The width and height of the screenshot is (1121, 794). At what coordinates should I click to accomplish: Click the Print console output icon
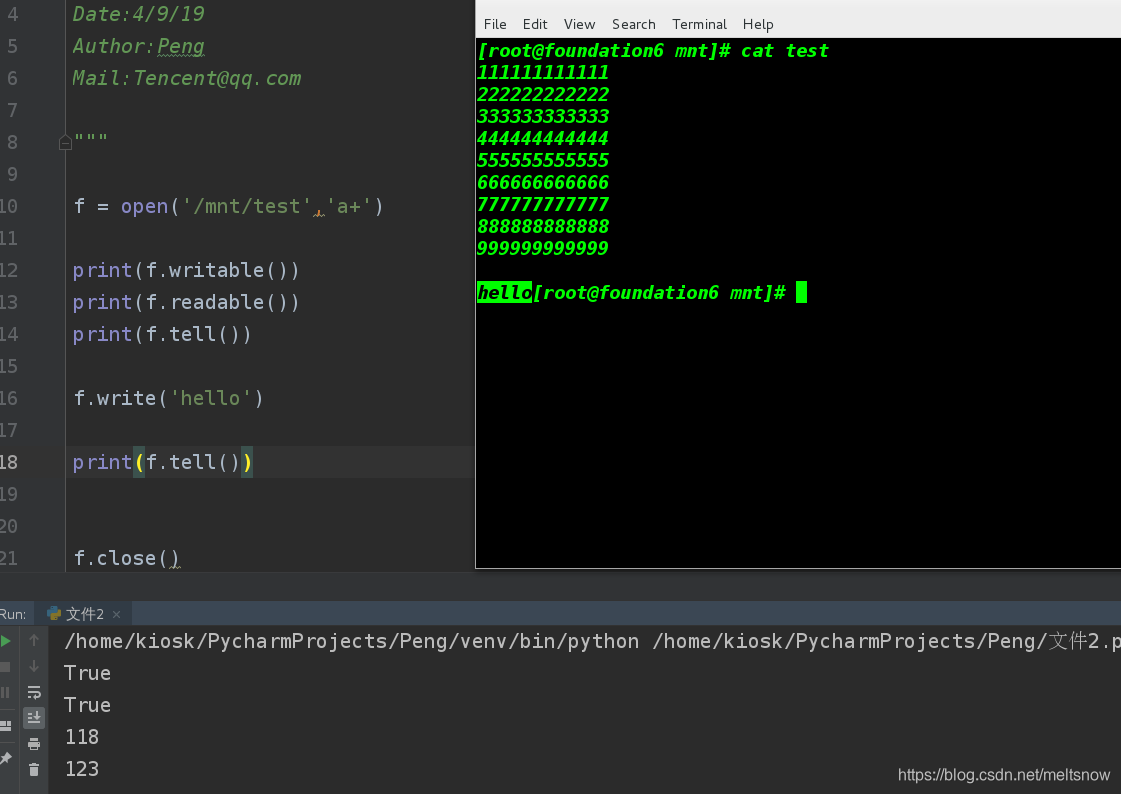34,744
